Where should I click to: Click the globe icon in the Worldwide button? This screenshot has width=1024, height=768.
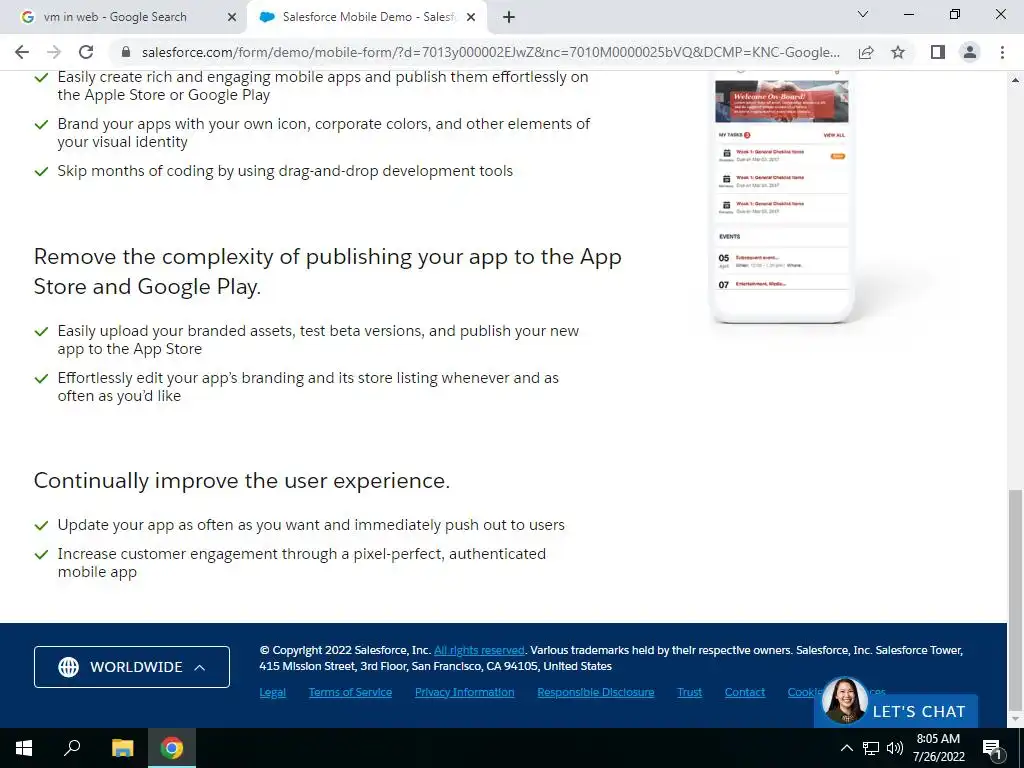69,667
